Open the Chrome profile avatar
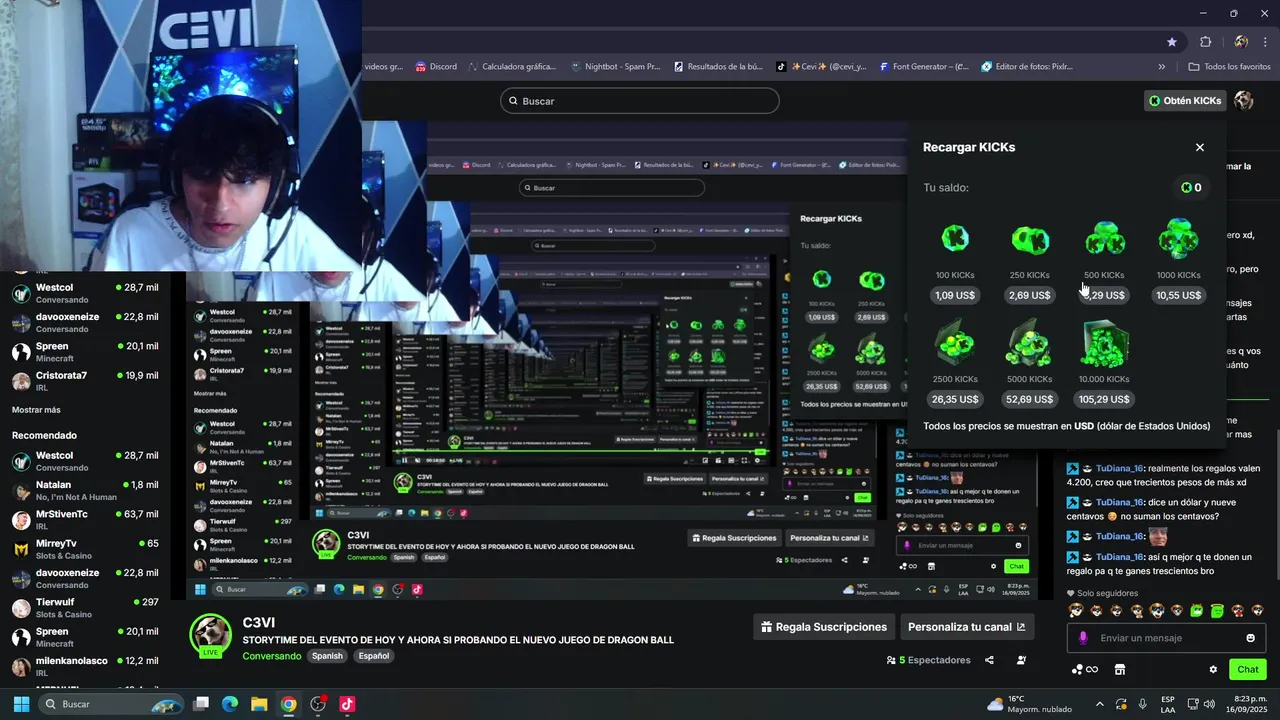Image resolution: width=1280 pixels, height=720 pixels. (x=1241, y=42)
